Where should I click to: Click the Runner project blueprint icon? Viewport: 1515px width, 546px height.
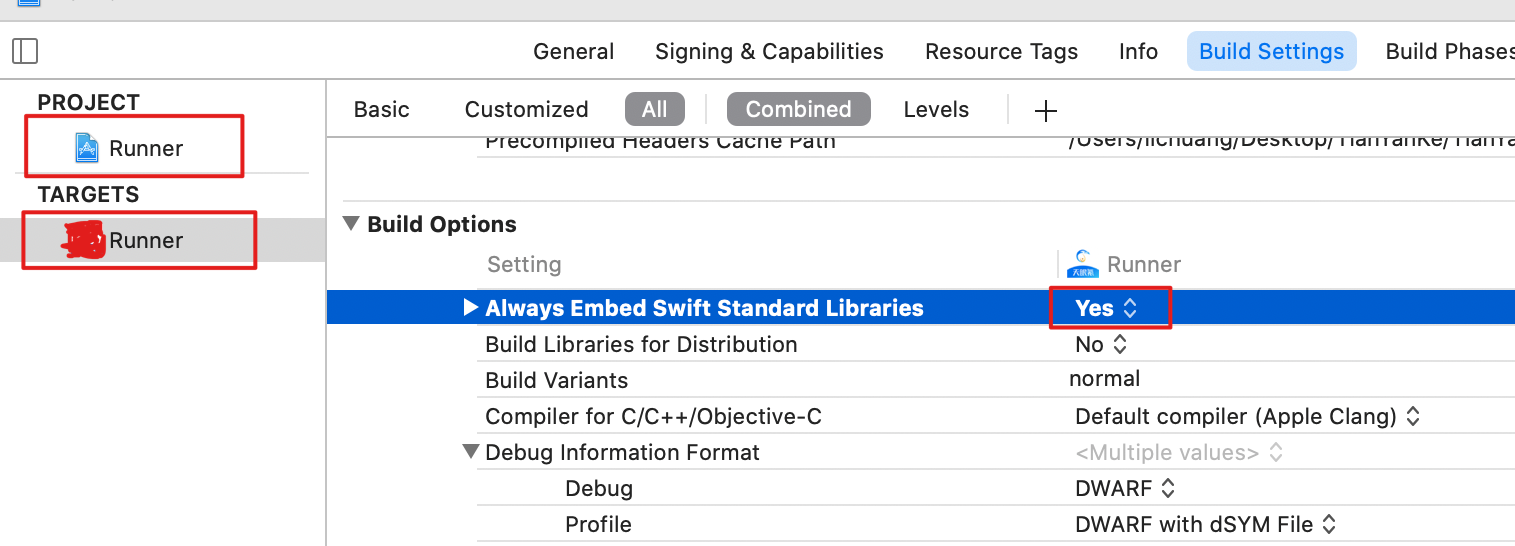pyautogui.click(x=87, y=149)
